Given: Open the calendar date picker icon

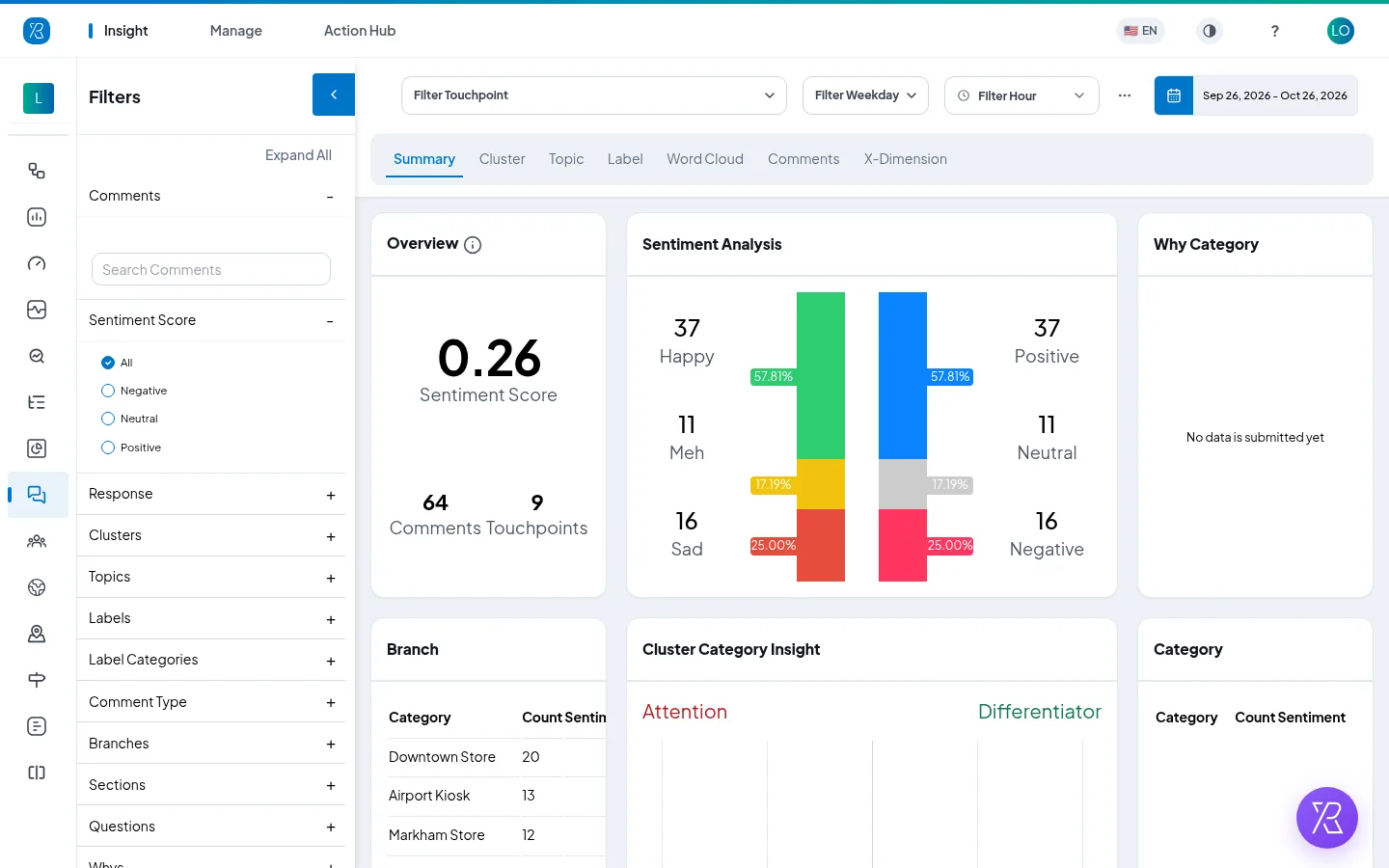Looking at the screenshot, I should point(1174,95).
